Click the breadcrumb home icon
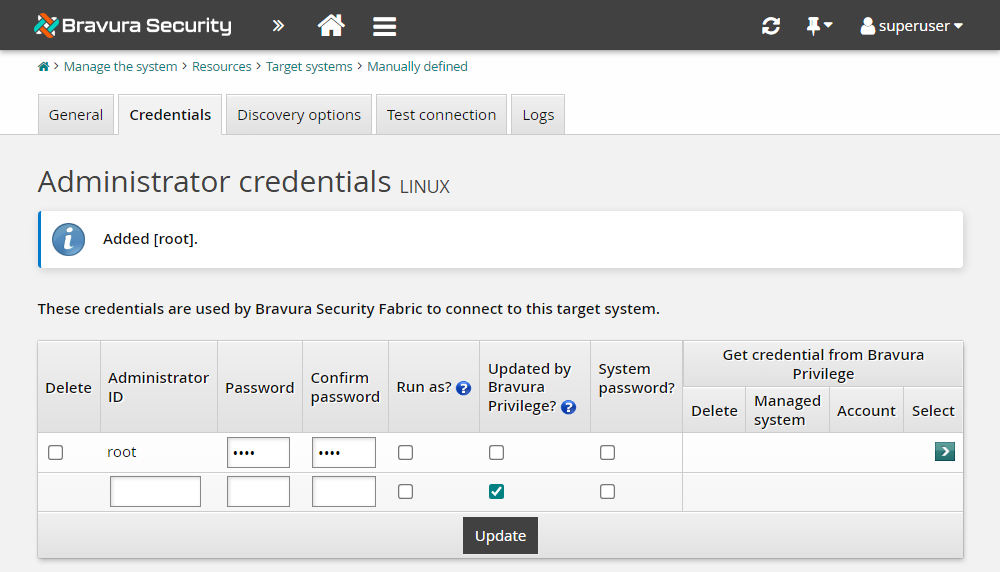1000x572 pixels. click(x=43, y=66)
